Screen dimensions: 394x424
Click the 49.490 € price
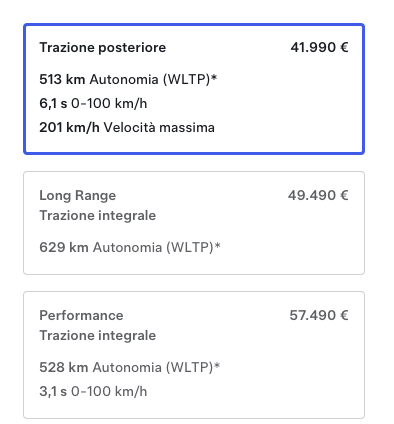318,195
